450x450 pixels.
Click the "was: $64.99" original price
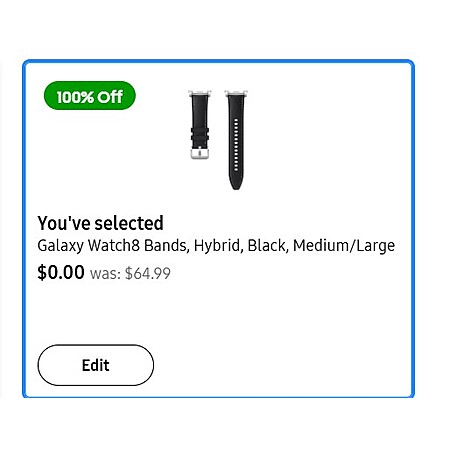130,274
